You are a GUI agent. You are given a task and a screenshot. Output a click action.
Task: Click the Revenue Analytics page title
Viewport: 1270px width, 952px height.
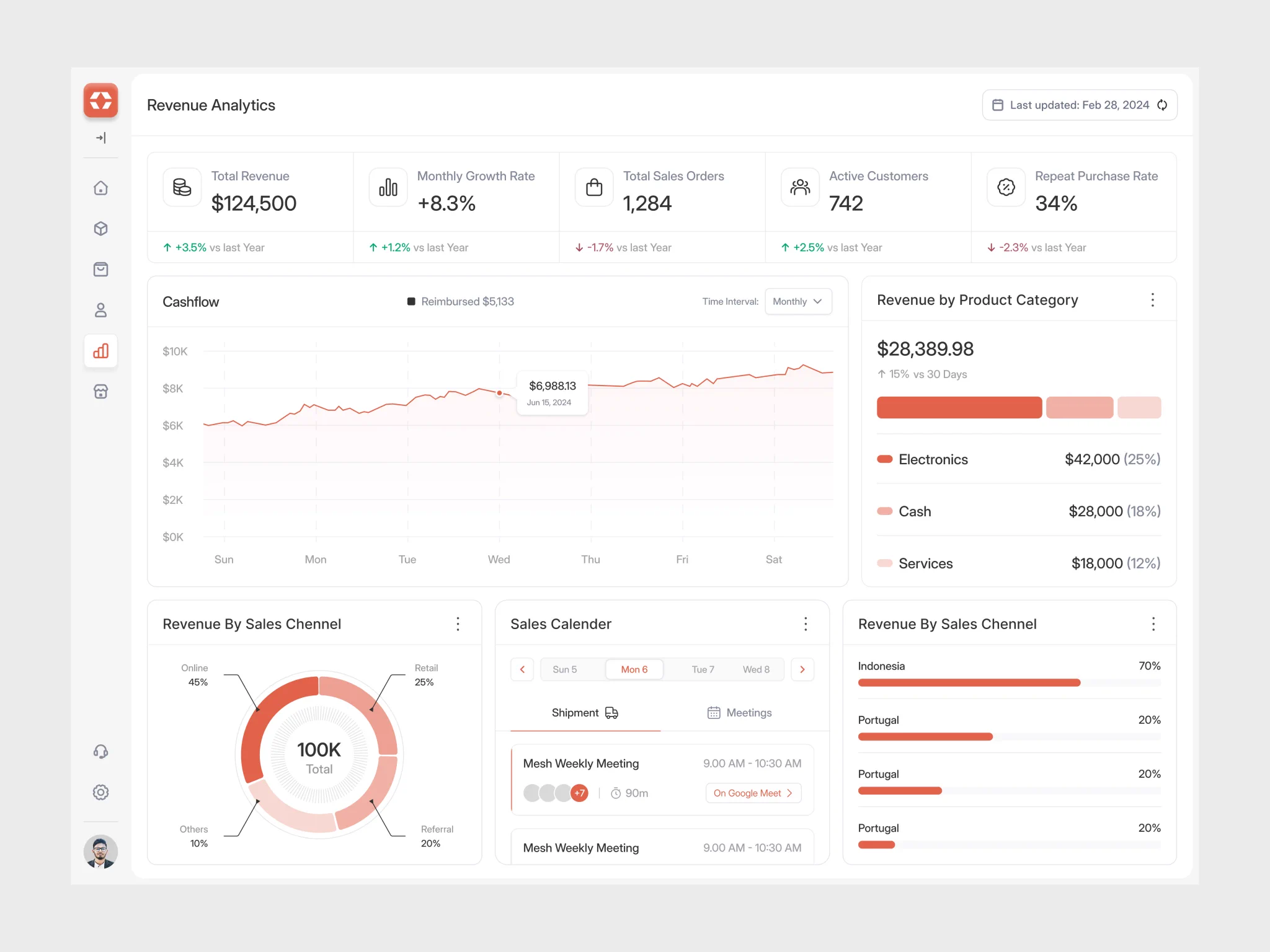(211, 105)
